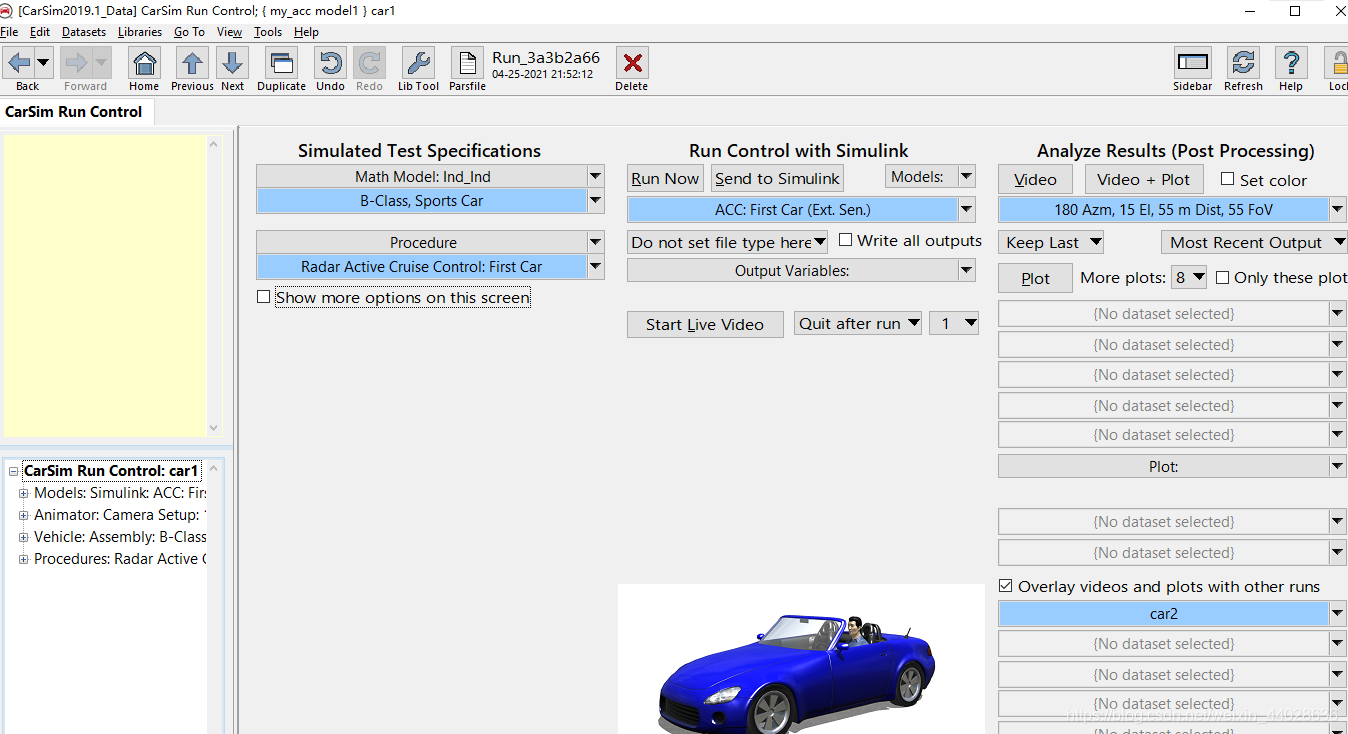Open the File menu
The image size is (1348, 734).
click(9, 32)
